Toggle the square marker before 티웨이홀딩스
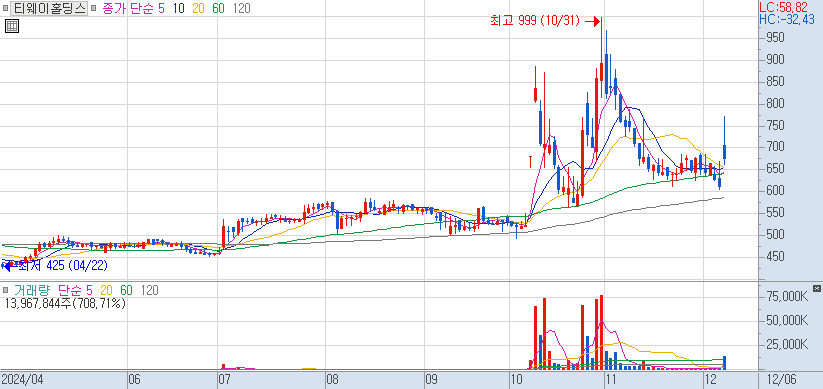Screen dimensions: 823x389 [6, 8]
